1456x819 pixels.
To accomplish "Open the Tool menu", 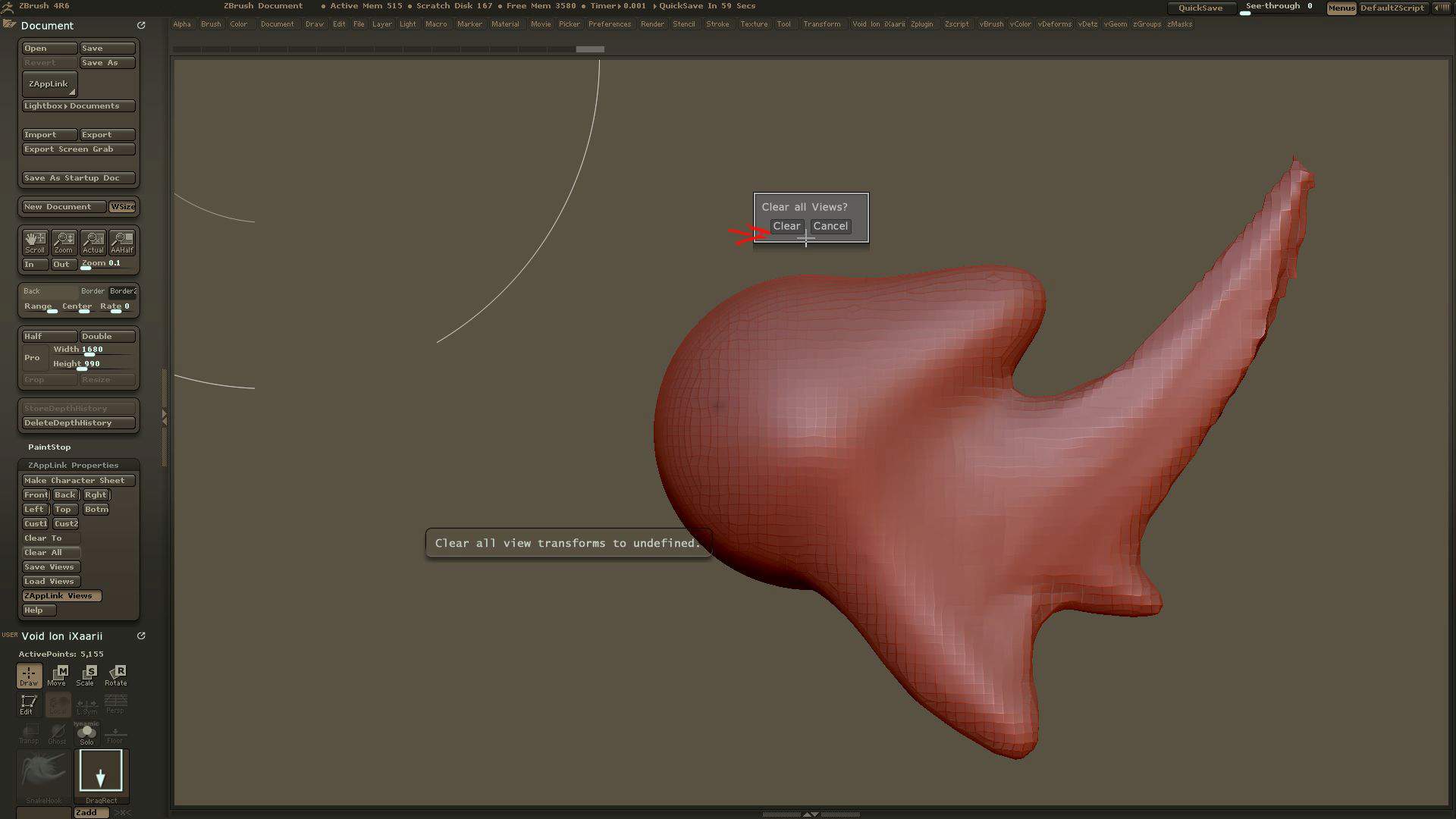I will 783,24.
